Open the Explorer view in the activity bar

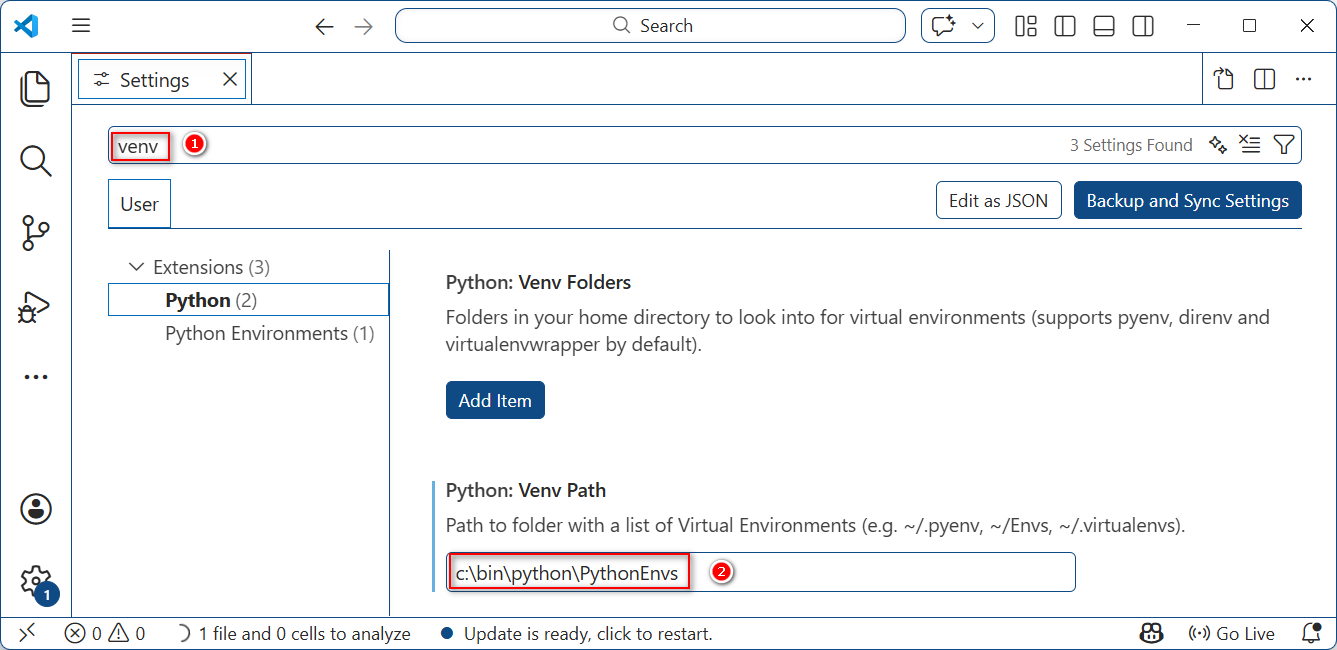pyautogui.click(x=35, y=88)
